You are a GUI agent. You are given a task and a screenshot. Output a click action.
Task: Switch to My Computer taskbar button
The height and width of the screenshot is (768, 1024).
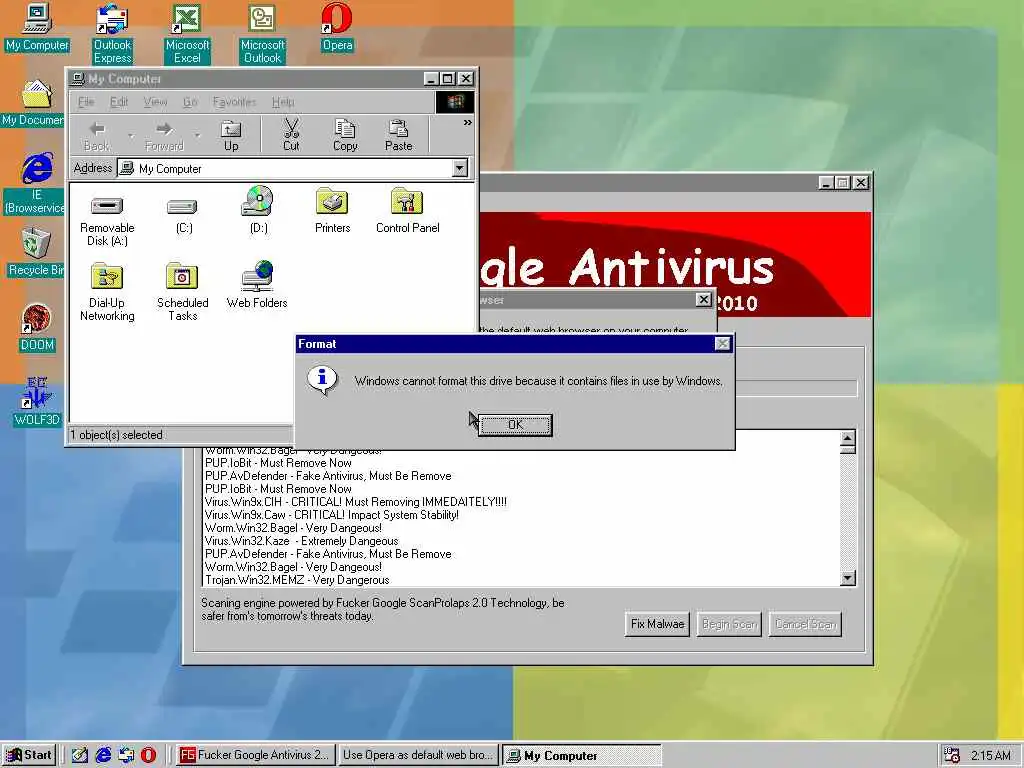(581, 755)
